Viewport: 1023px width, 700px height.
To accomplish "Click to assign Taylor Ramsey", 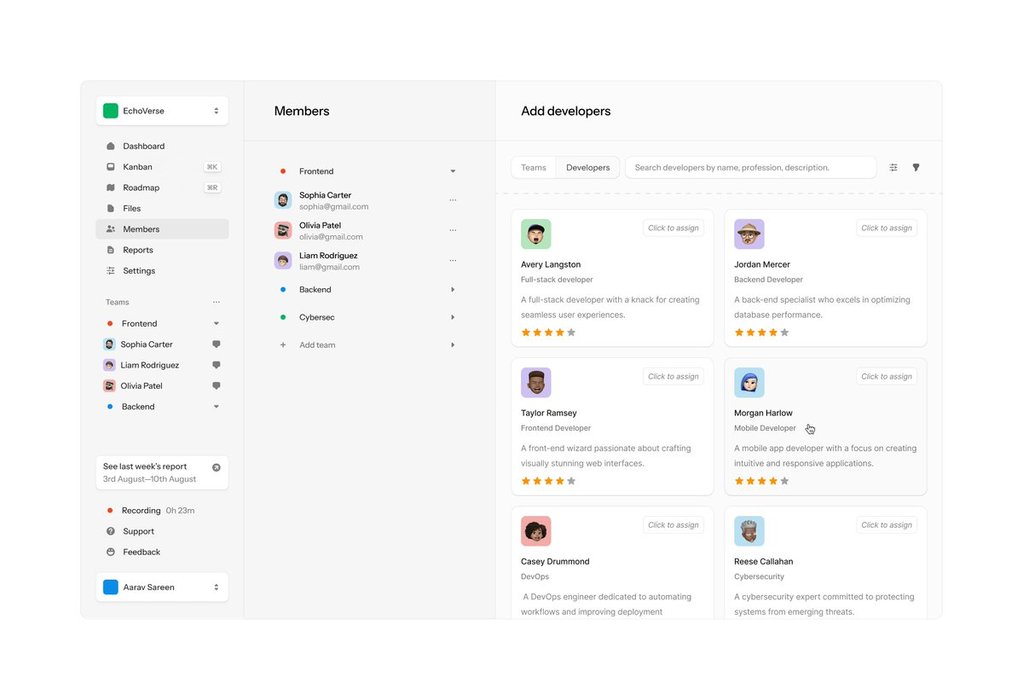I will 673,376.
